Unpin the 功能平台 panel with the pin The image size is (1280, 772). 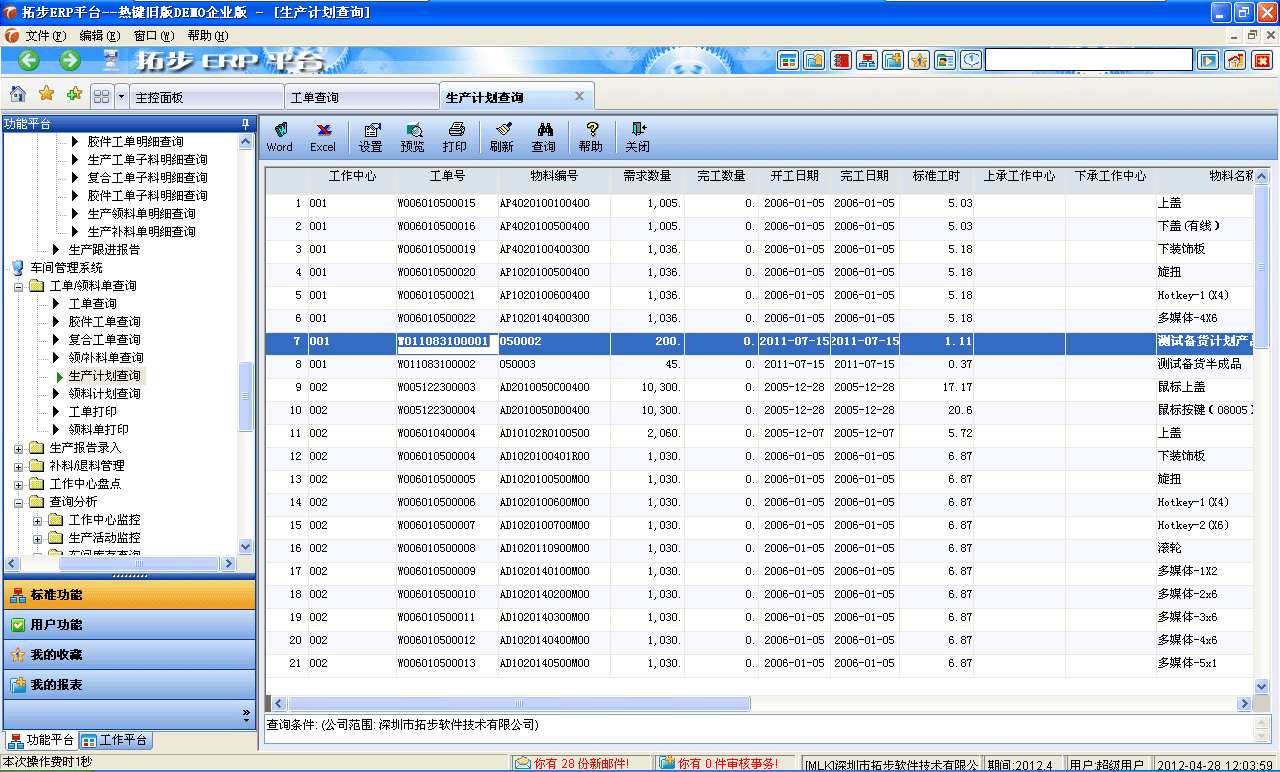pyautogui.click(x=245, y=122)
